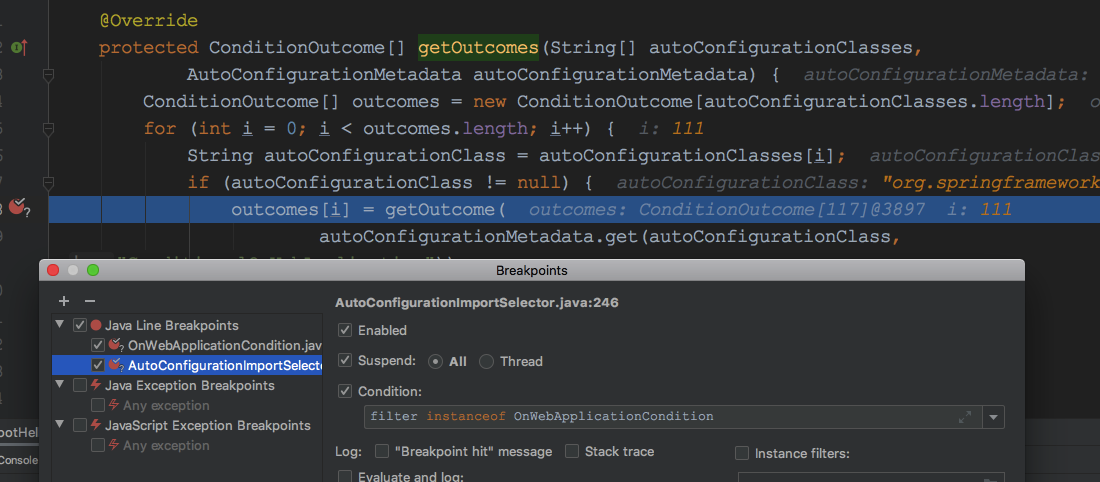This screenshot has width=1100, height=482.
Task: Collapse the fold marker on the AutoConfigurationMetadata parameter line
Action: pyautogui.click(x=48, y=75)
